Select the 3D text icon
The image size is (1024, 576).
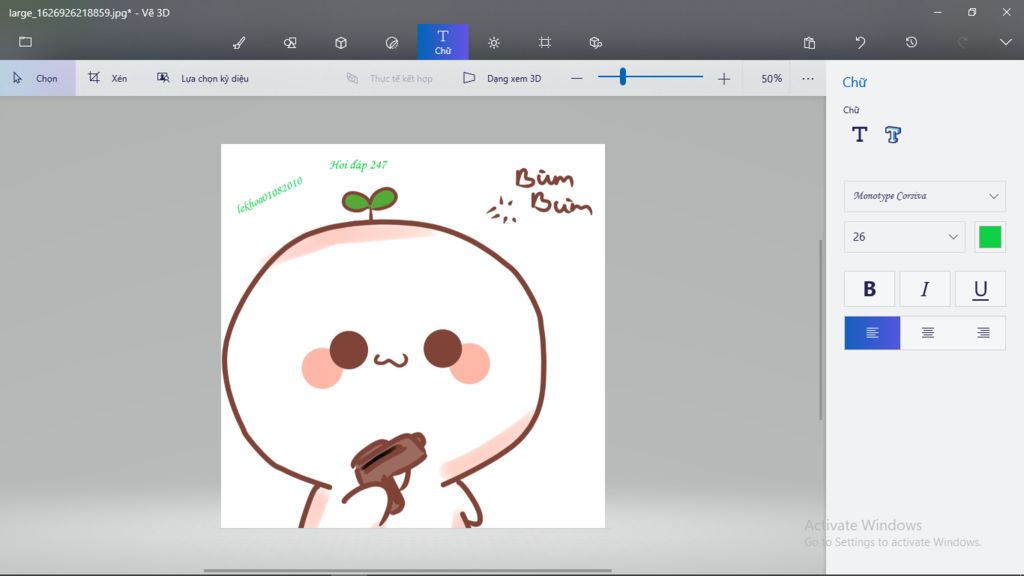point(893,135)
